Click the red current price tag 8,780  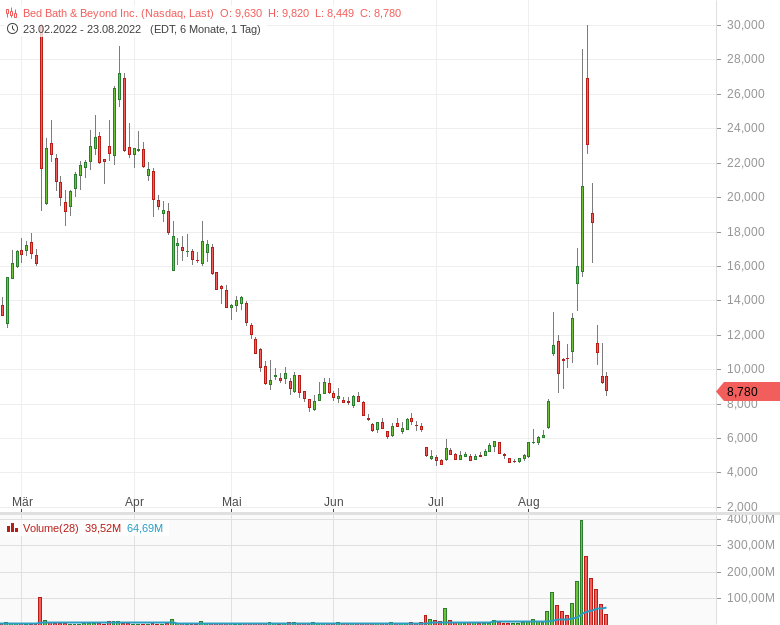pos(748,392)
